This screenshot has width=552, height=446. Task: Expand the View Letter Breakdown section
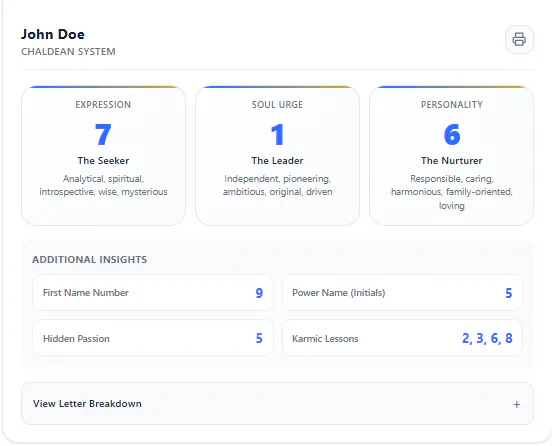tap(277, 403)
